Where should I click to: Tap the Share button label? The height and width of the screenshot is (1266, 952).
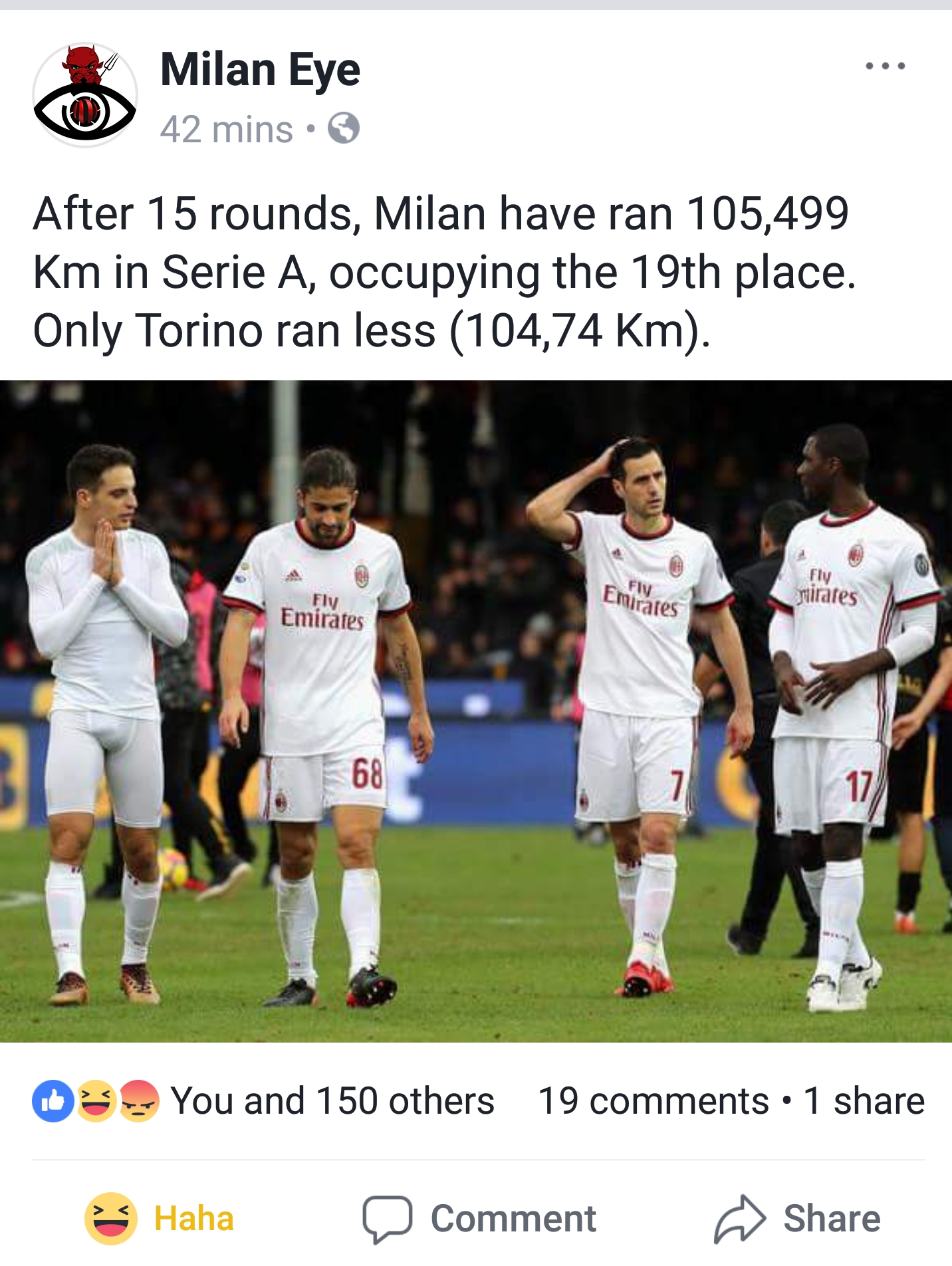pos(832,1218)
